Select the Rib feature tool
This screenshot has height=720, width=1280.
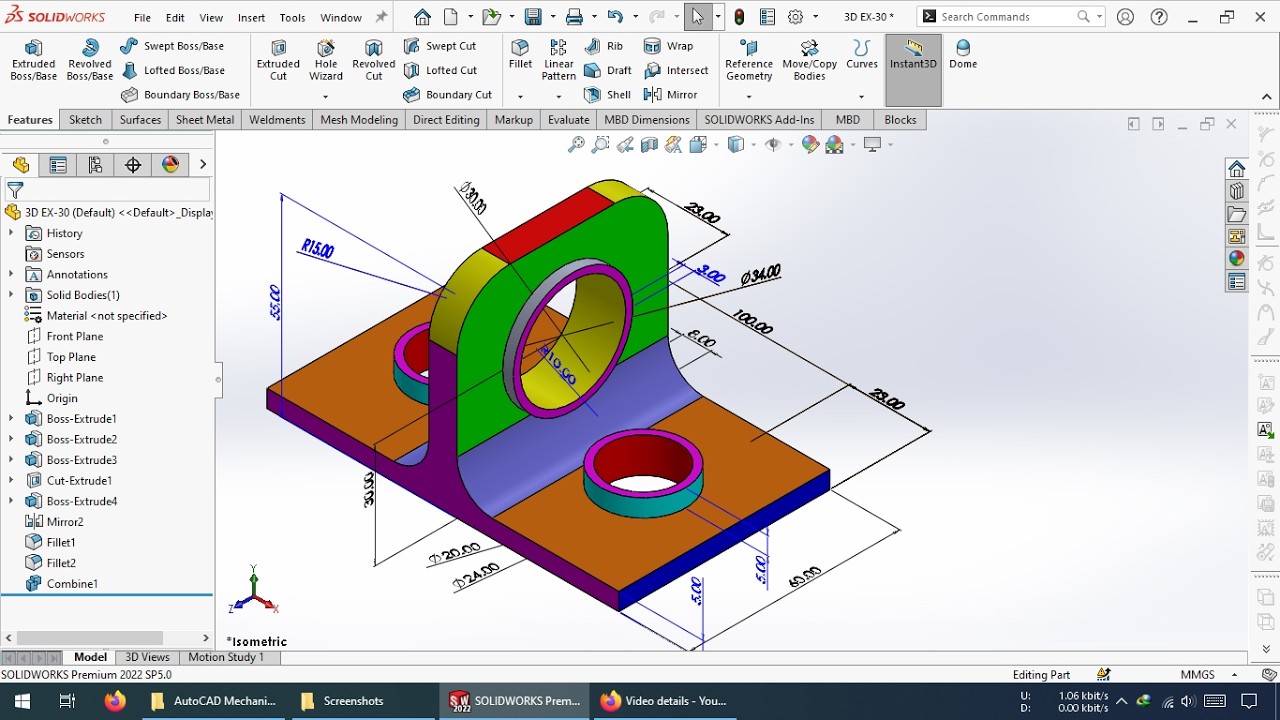603,46
